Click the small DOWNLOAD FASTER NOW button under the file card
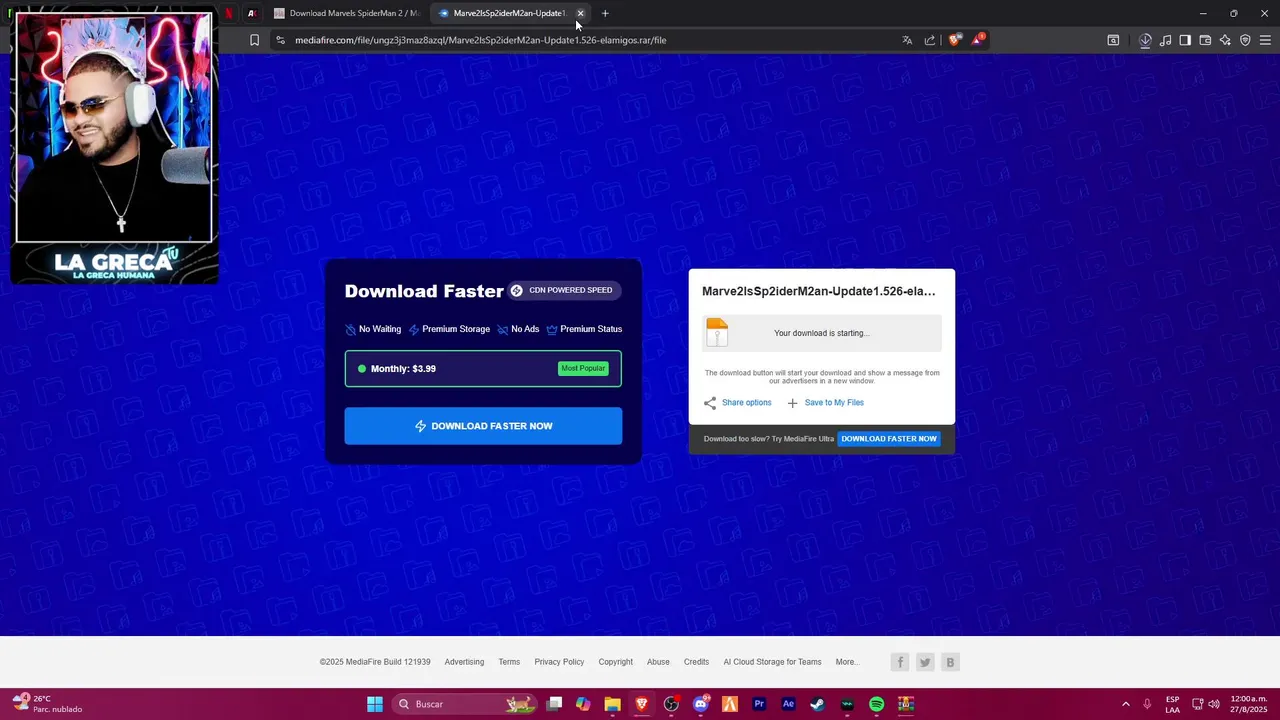 [889, 438]
